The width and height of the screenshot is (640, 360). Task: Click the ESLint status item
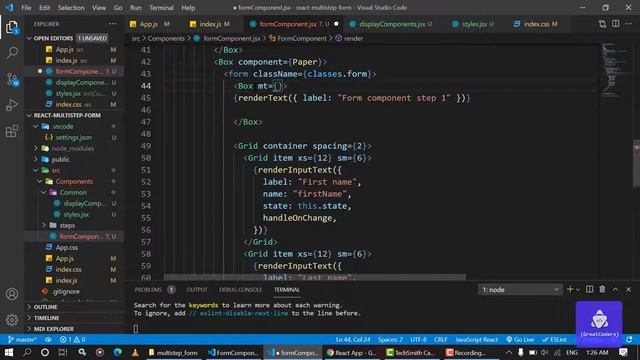[x=554, y=340]
